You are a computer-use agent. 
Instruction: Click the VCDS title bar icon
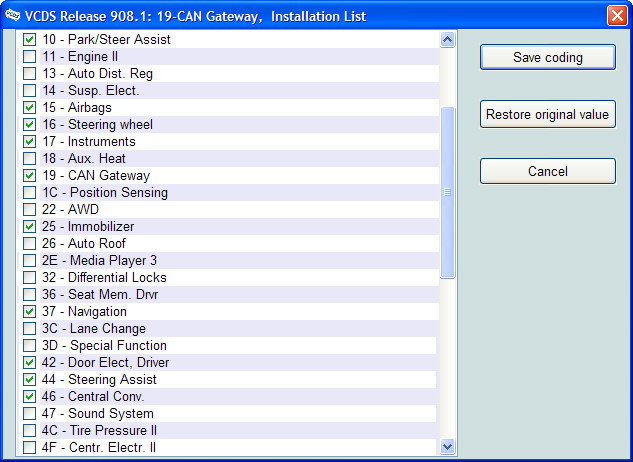(13, 15)
